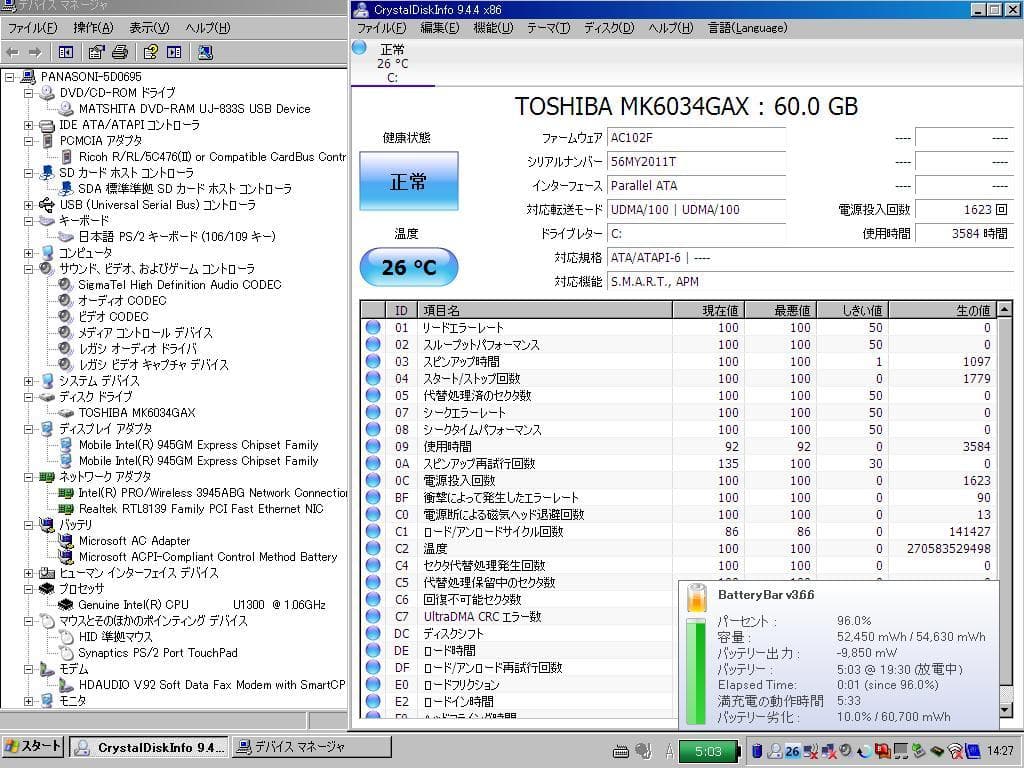Switch to デバイス マネージャ taskbar button
Image resolution: width=1024 pixels, height=768 pixels.
(x=312, y=747)
